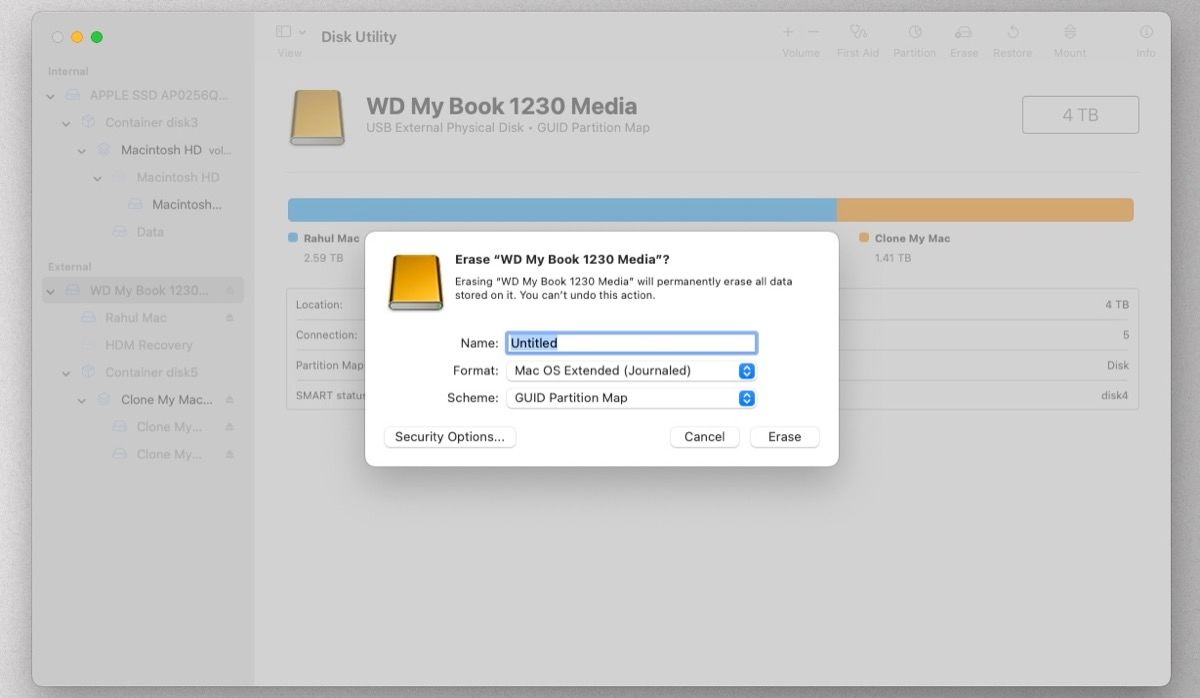Select HDM Recovery in sidebar

point(143,345)
